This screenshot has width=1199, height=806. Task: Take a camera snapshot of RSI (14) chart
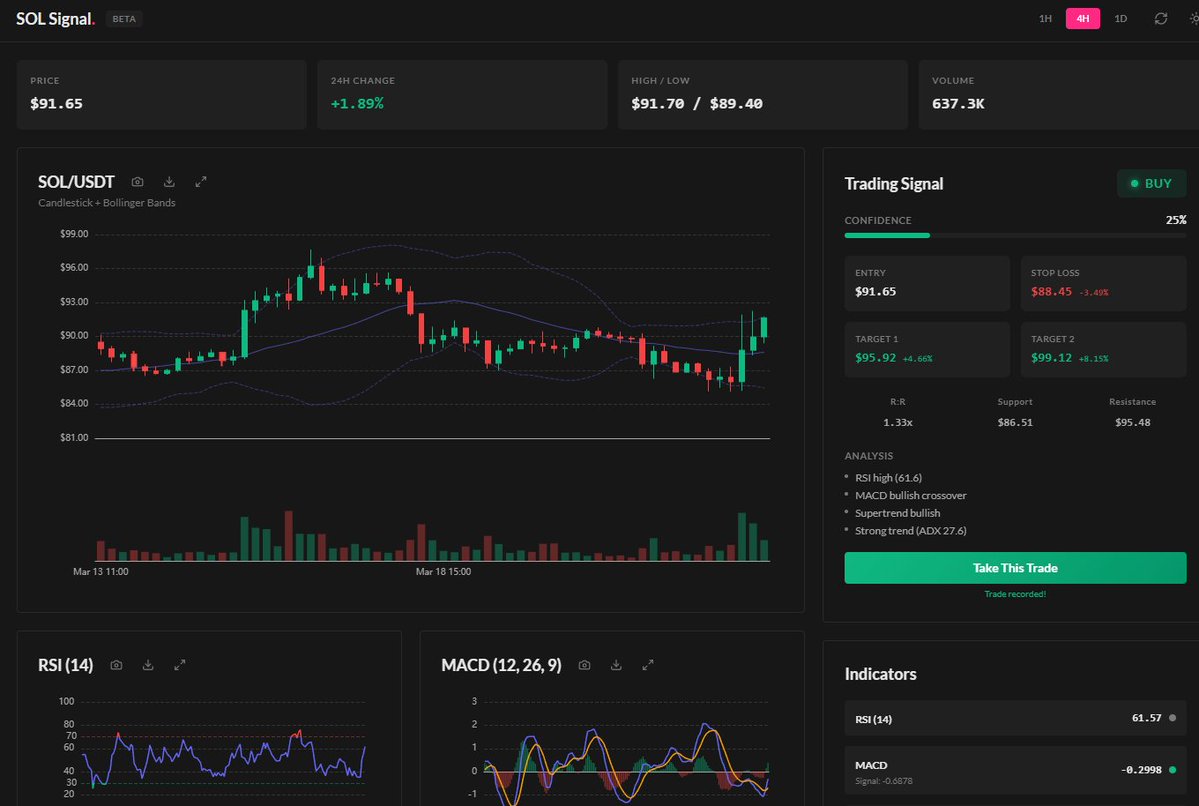click(x=116, y=665)
